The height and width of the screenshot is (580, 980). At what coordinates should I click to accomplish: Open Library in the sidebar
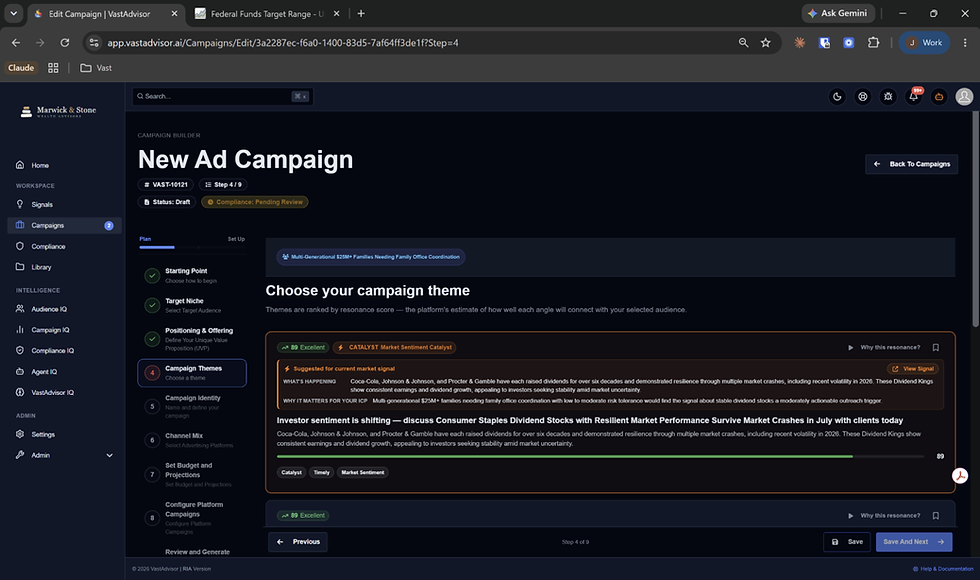(x=41, y=267)
